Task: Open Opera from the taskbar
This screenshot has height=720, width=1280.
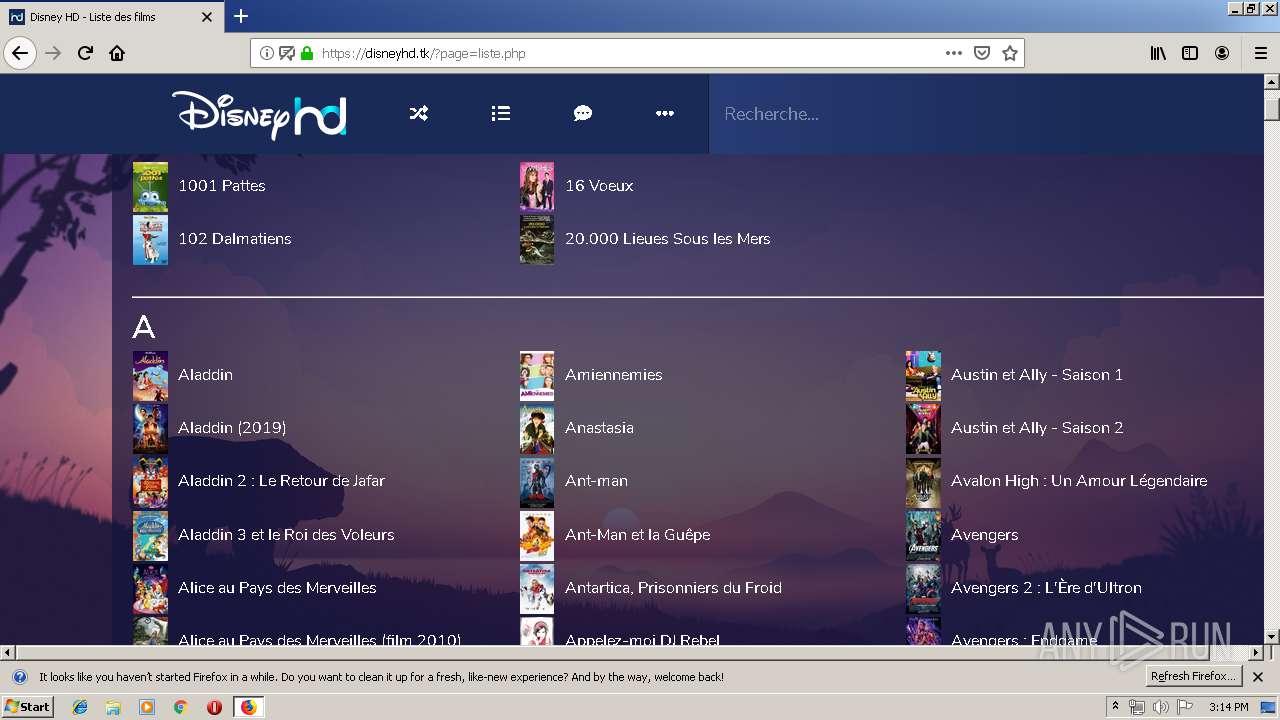Action: 214,707
